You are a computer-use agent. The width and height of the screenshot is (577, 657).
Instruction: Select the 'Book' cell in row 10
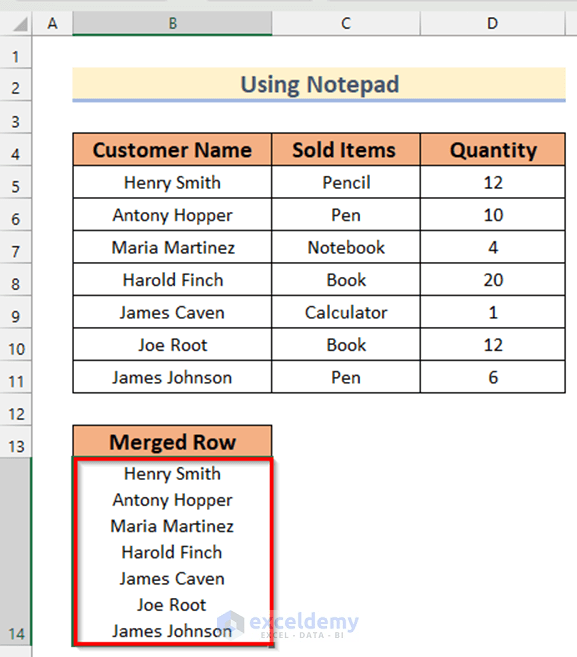[x=346, y=344]
